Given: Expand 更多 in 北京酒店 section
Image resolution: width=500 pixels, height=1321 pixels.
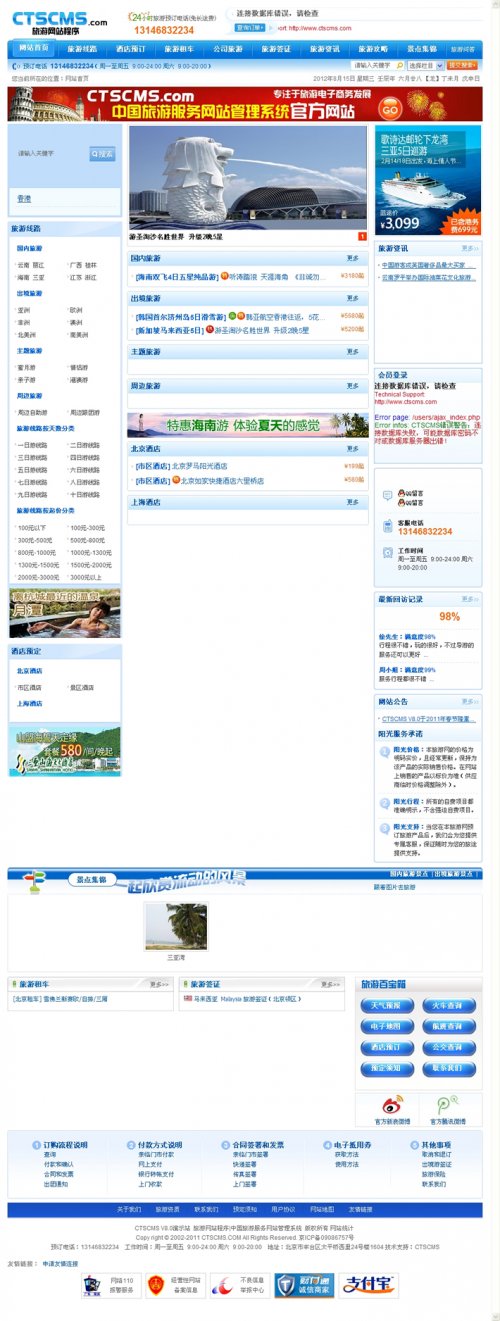Looking at the screenshot, I should pyautogui.click(x=352, y=449).
